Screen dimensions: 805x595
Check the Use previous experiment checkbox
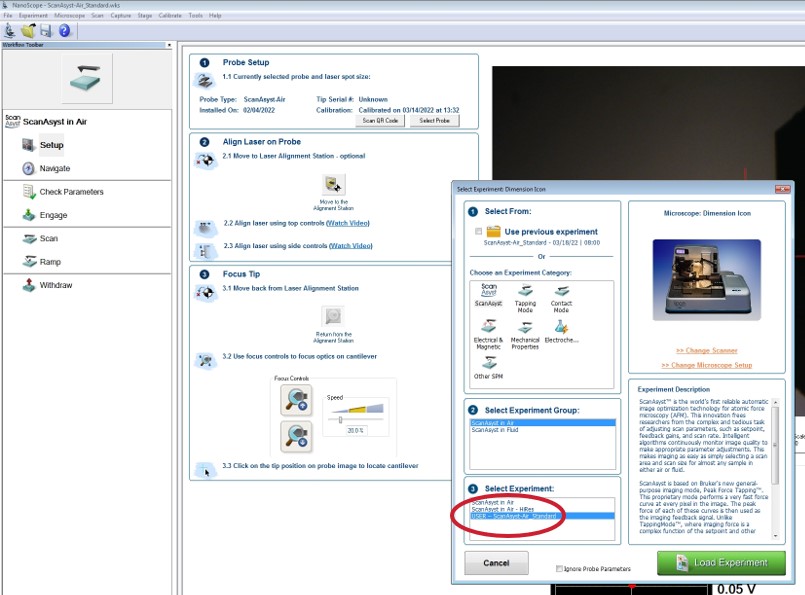coord(478,232)
